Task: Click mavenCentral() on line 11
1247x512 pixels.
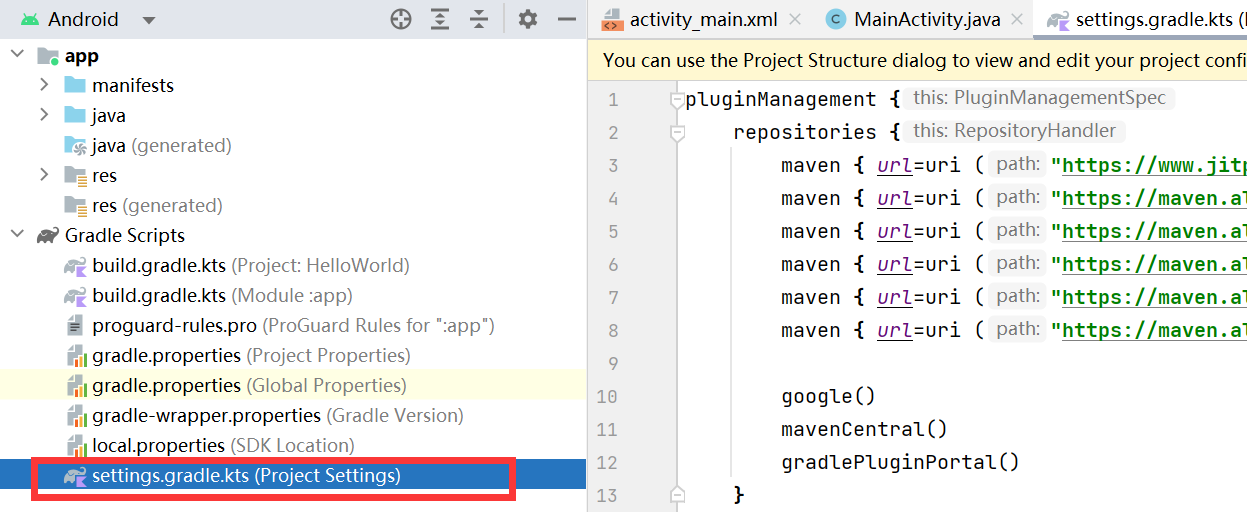Action: coord(864,429)
